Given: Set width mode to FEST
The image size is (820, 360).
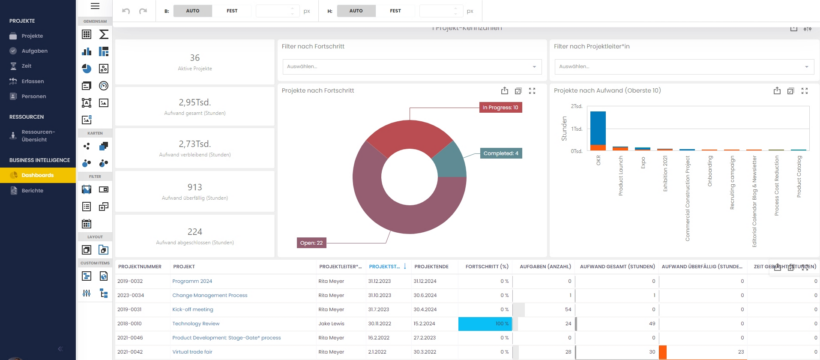Looking at the screenshot, I should (232, 11).
